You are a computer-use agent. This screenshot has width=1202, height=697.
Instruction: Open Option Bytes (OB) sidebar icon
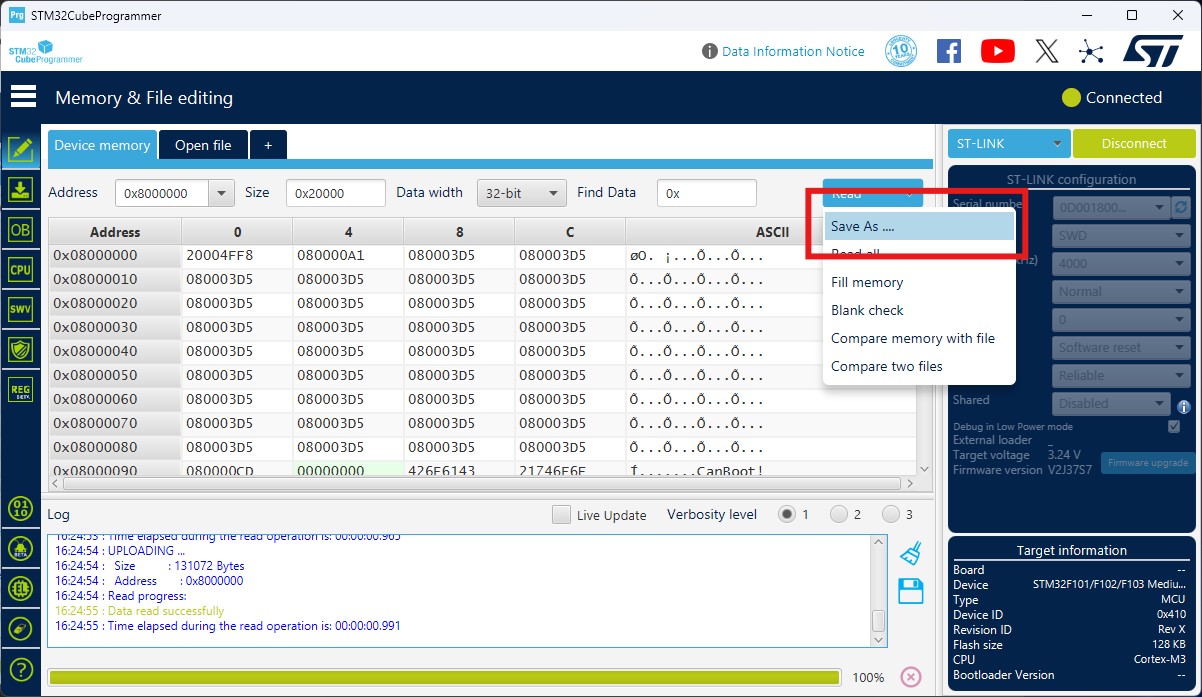click(20, 229)
